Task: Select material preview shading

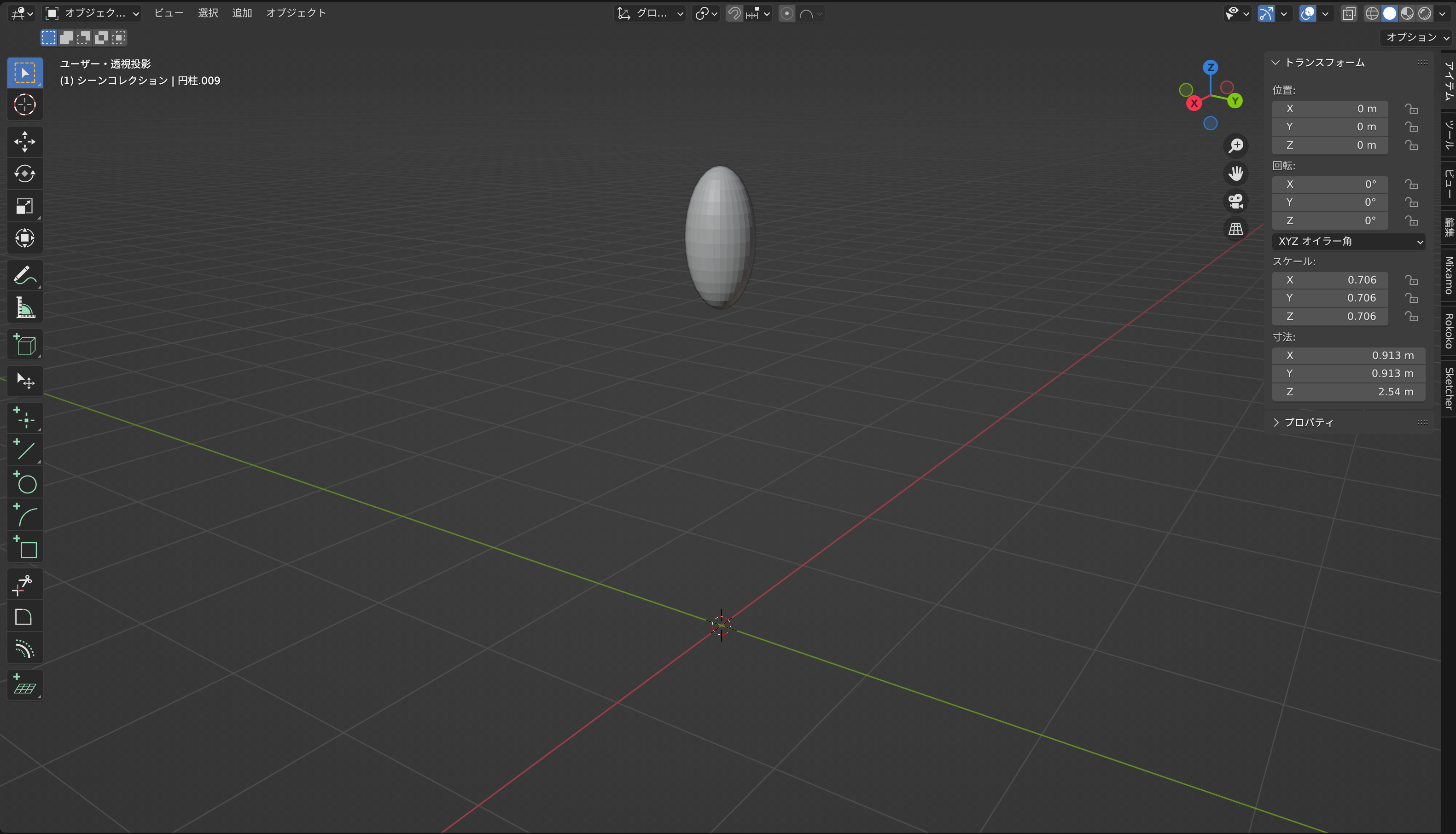Action: coord(1407,13)
